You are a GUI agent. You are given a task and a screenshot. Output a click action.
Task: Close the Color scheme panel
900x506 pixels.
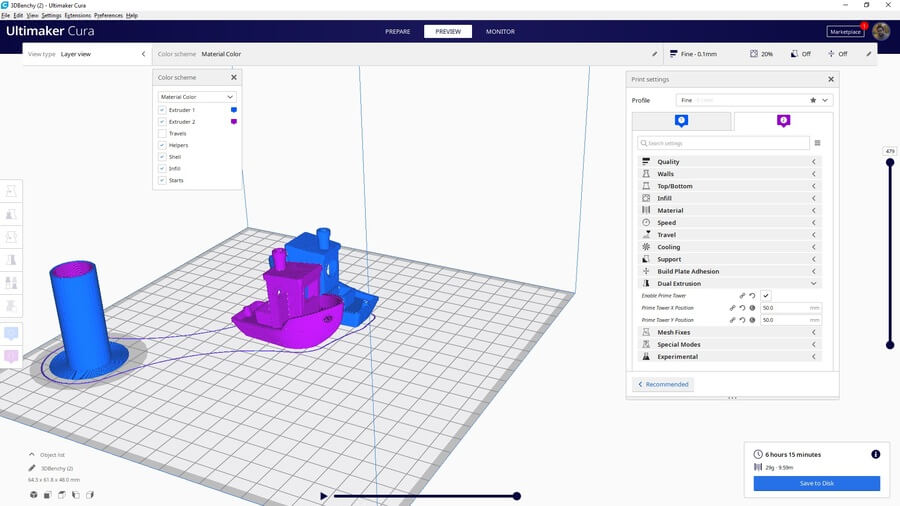coord(234,77)
